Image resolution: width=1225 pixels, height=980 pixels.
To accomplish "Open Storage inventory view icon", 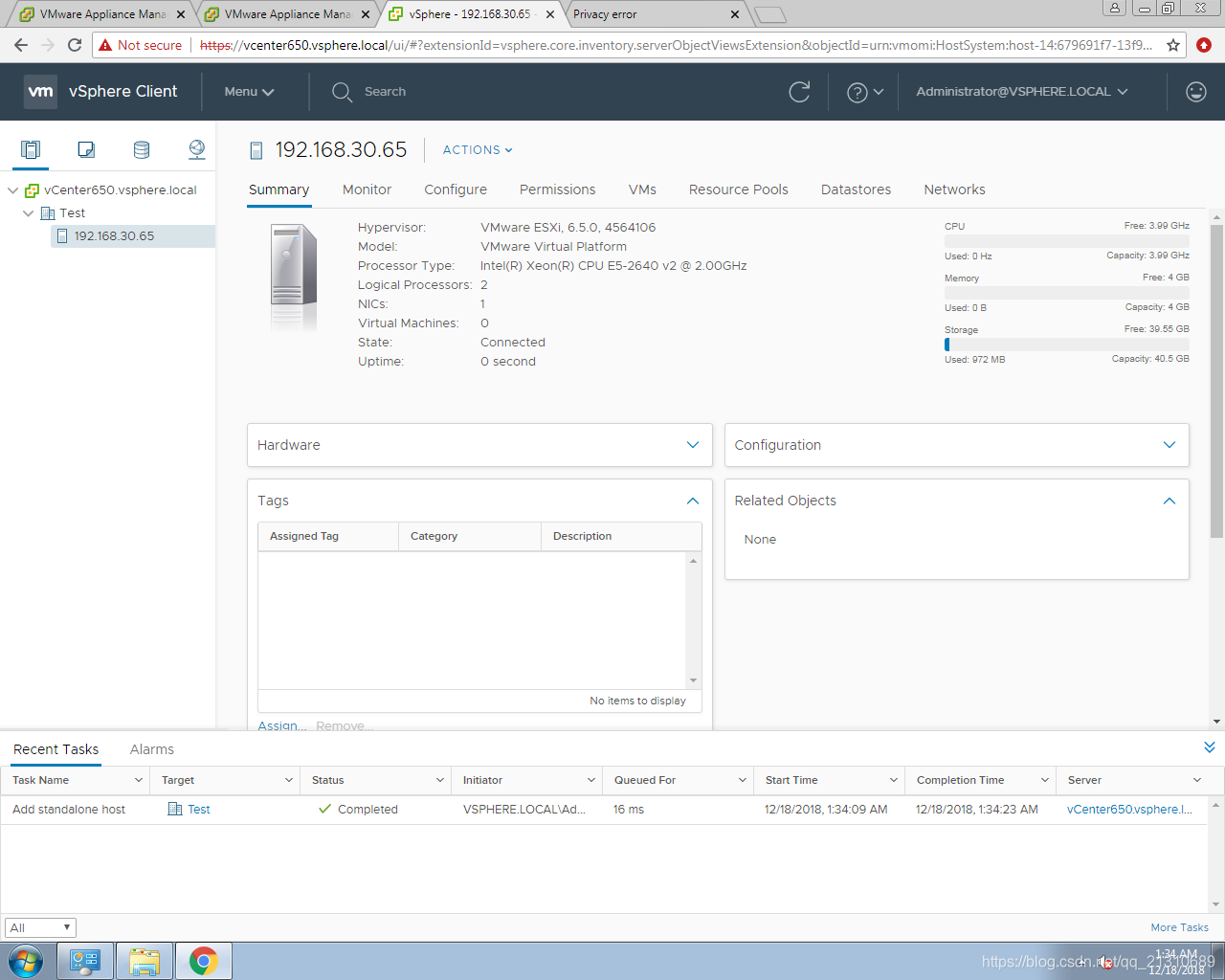I will click(142, 149).
